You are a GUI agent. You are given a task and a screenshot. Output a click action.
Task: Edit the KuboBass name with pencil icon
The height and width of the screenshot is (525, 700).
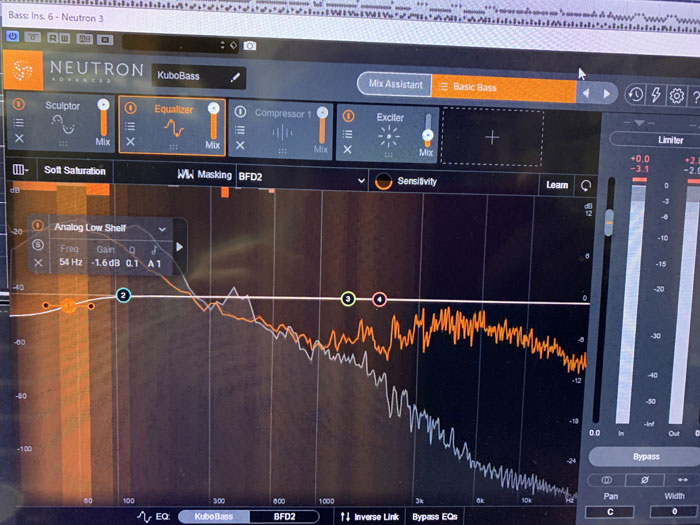235,77
